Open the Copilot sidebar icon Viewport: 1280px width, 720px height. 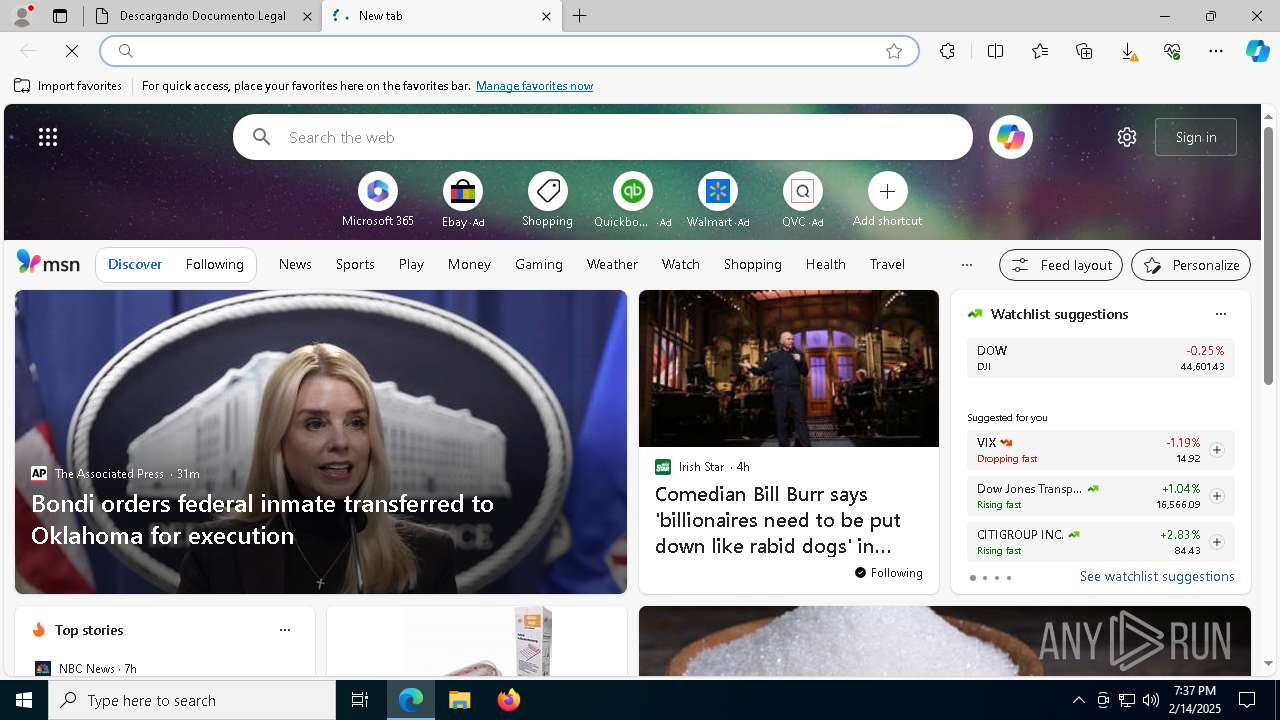(x=1257, y=51)
